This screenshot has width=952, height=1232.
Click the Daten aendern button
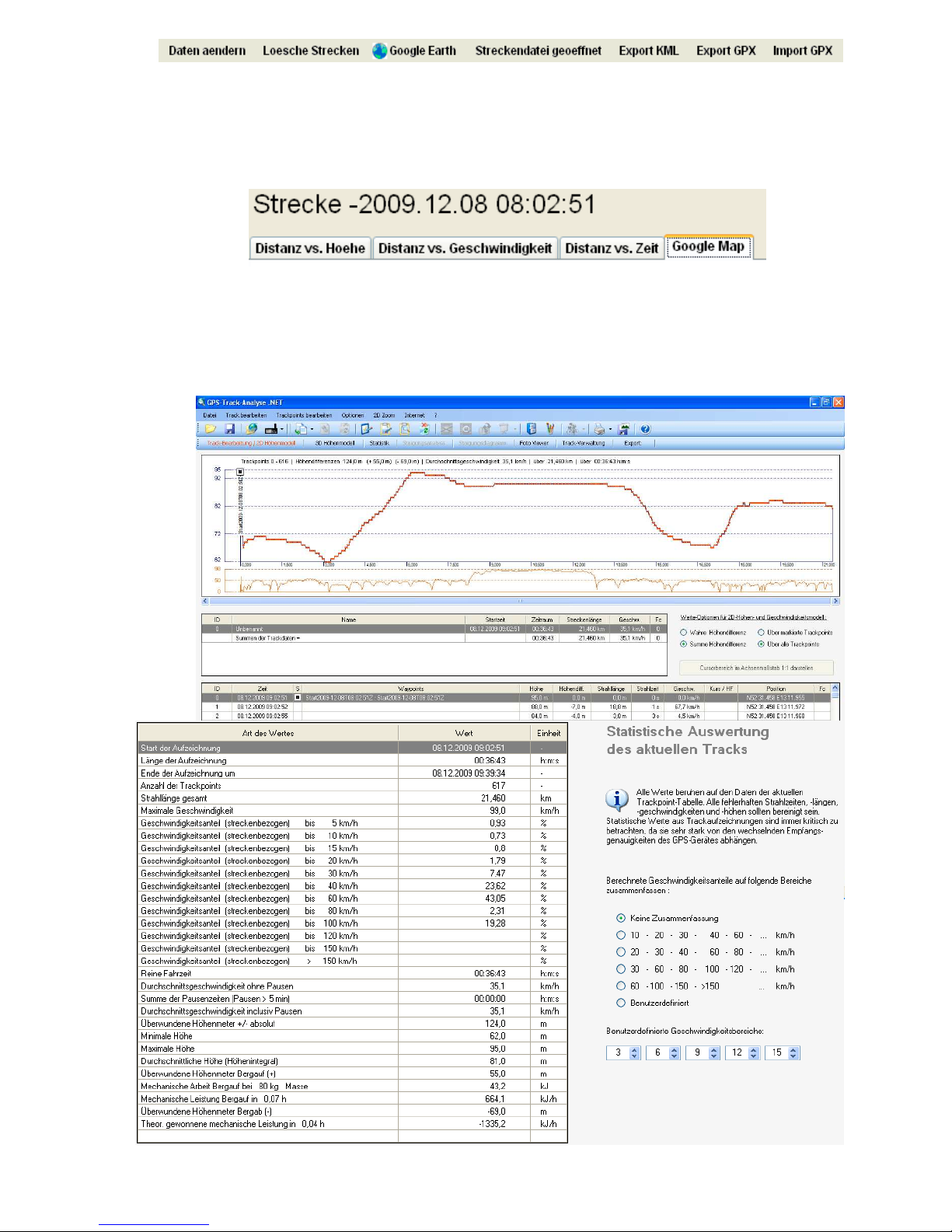pyautogui.click(x=207, y=51)
